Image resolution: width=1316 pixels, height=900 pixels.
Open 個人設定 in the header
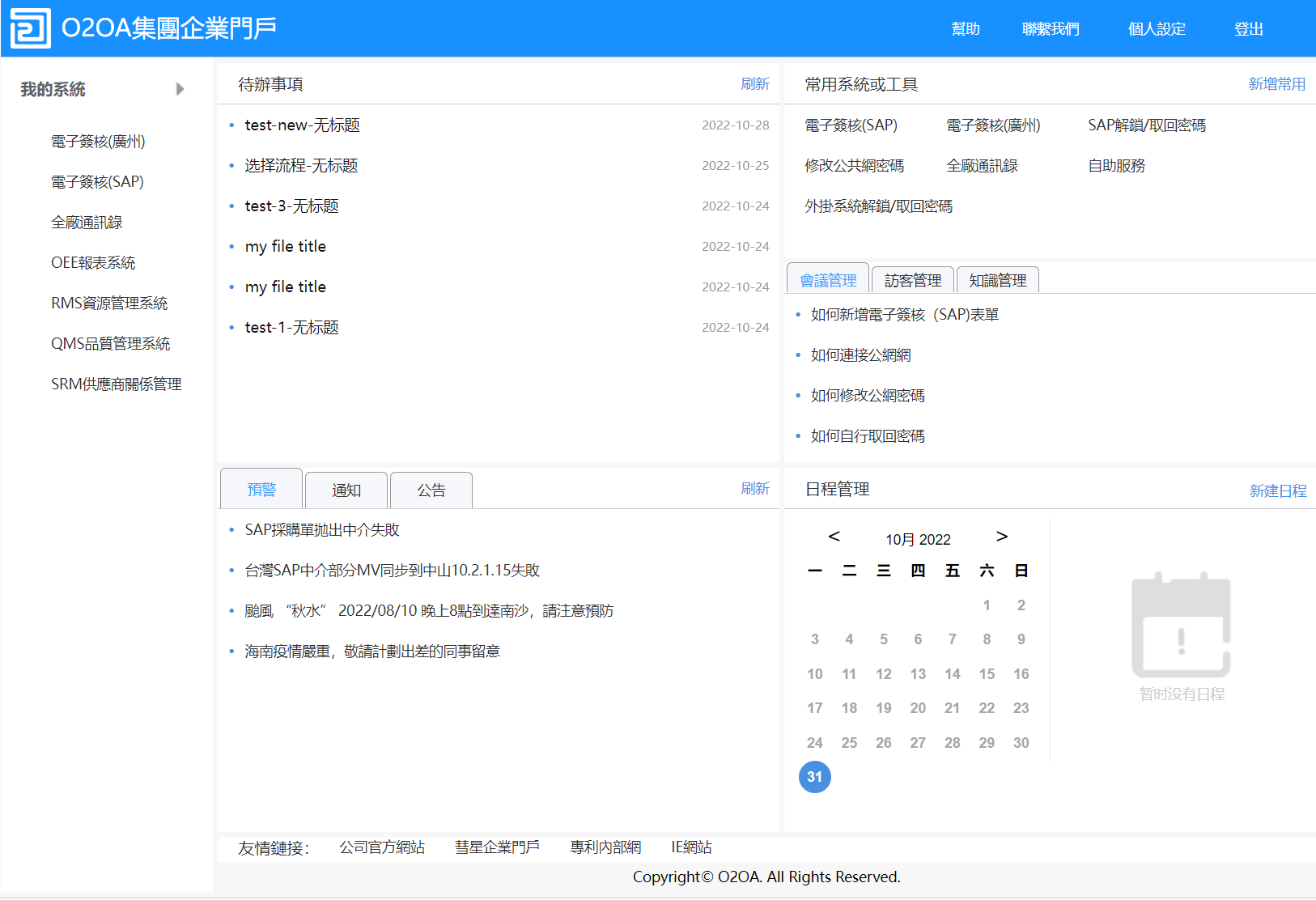click(x=1157, y=29)
